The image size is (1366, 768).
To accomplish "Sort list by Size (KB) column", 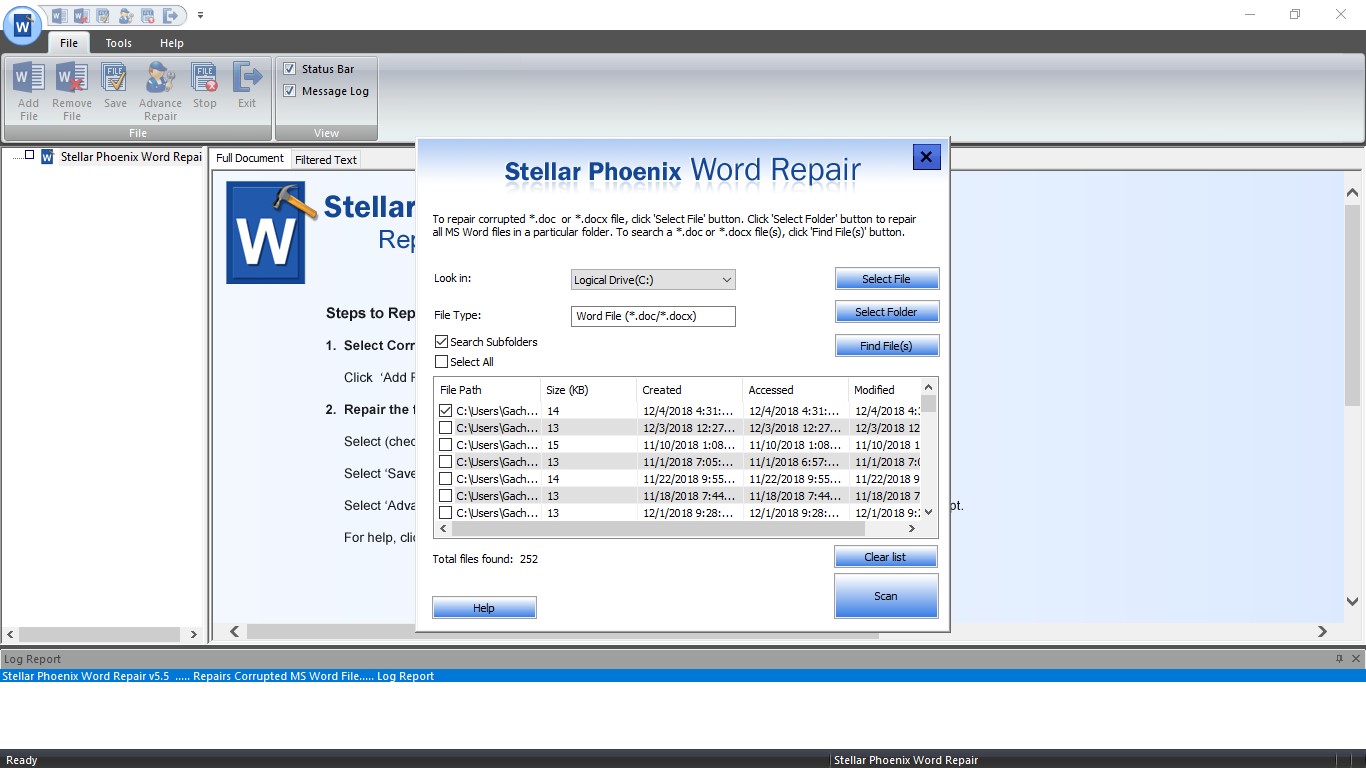I will 588,390.
